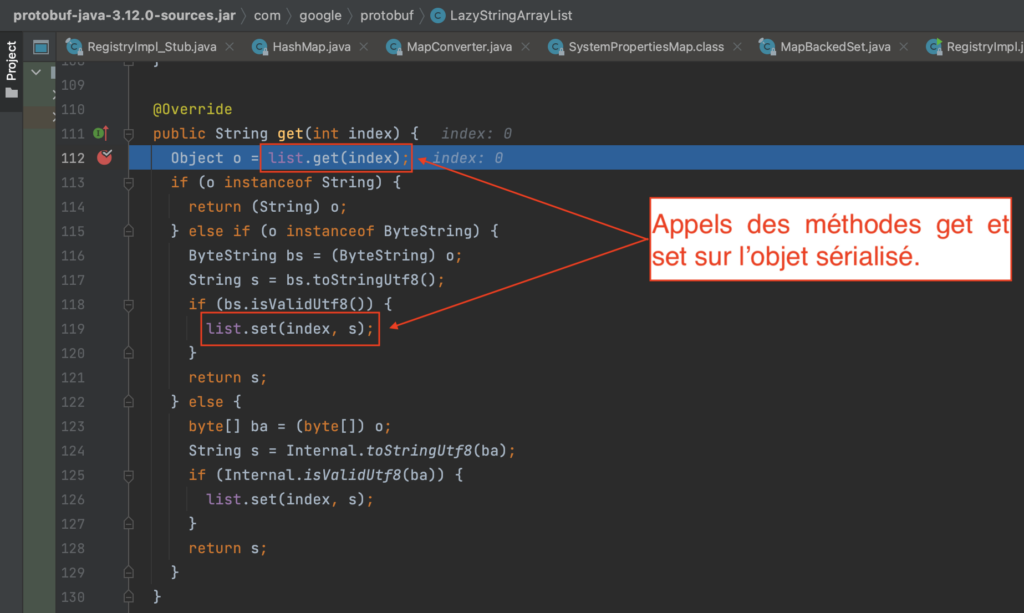
Task: Click the fold end marker on line 130
Action: 129,597
